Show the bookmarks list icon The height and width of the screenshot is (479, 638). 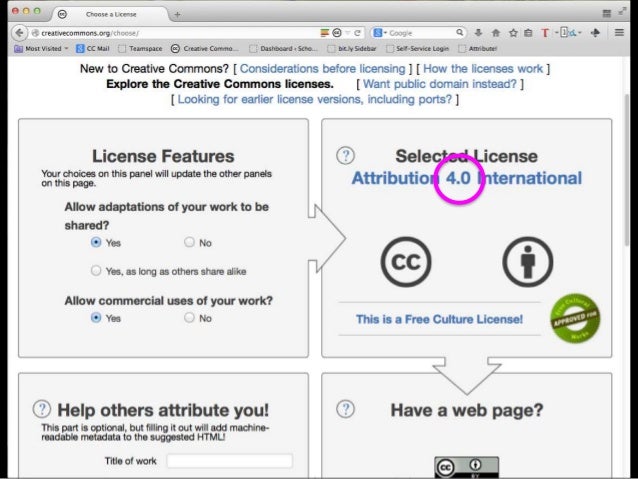pos(528,33)
